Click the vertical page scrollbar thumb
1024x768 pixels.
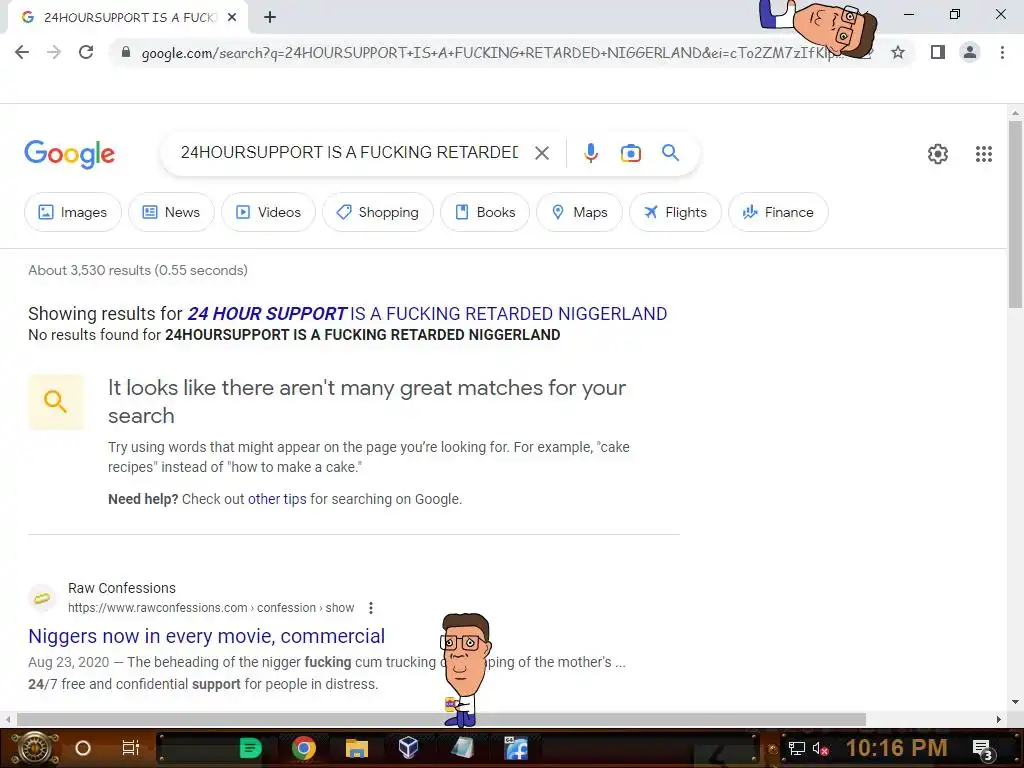pos(1015,214)
